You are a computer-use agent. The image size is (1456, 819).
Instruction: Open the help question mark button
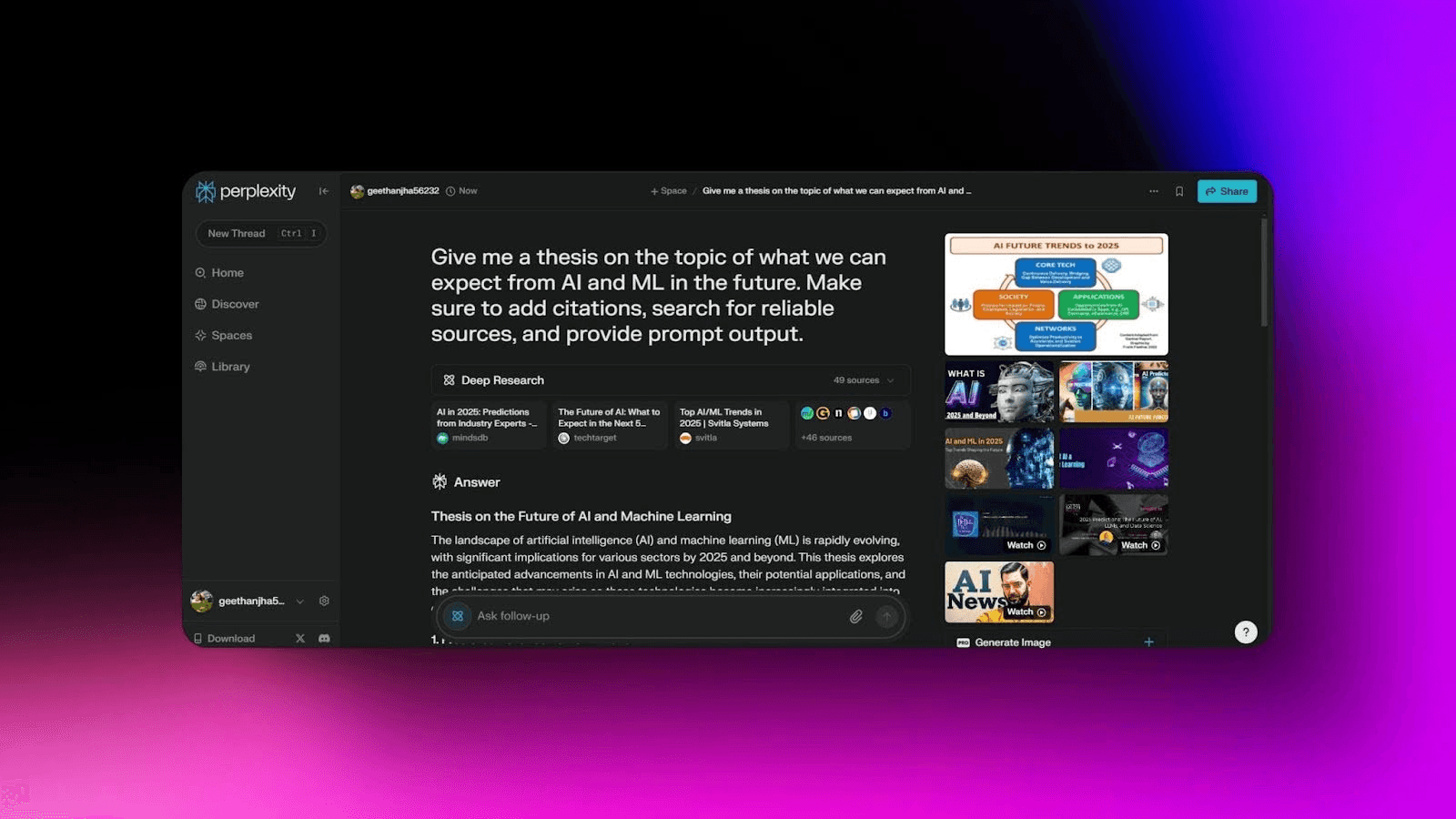coord(1246,632)
